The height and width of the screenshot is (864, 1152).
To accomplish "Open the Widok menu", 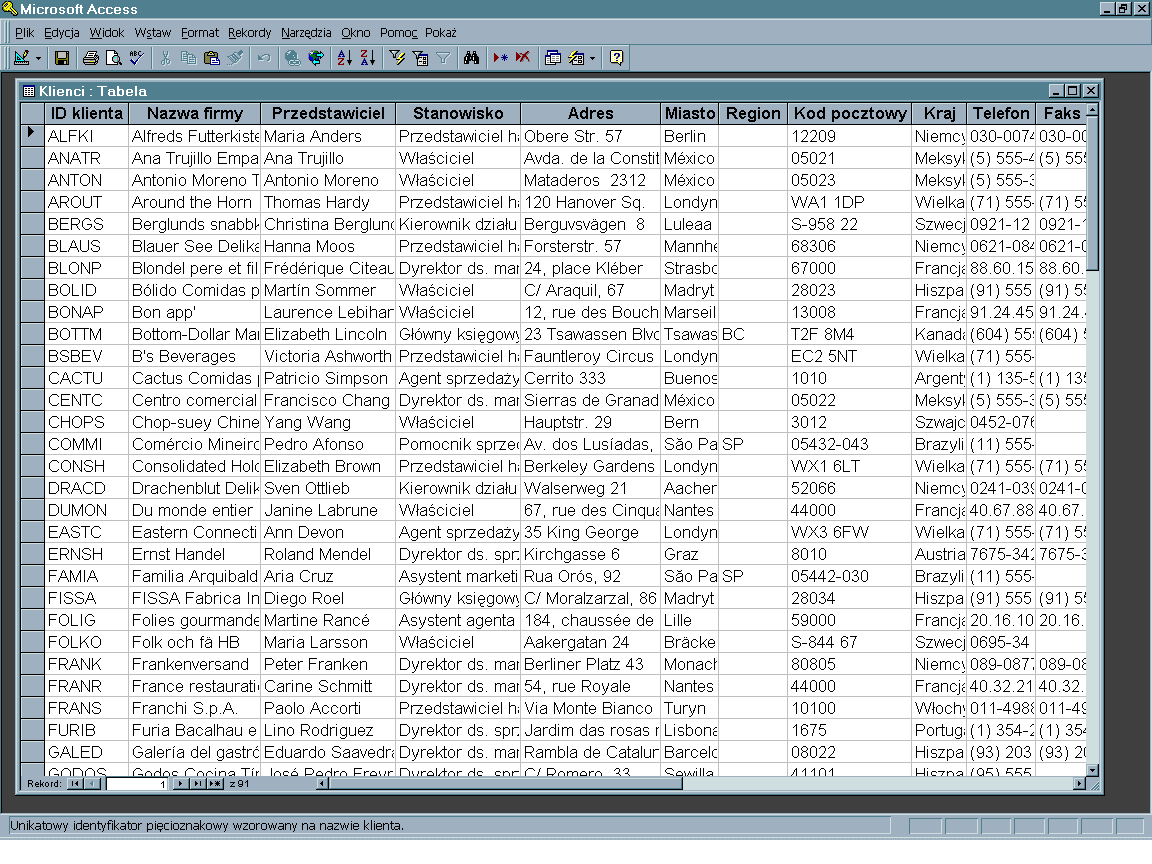I will pos(107,32).
